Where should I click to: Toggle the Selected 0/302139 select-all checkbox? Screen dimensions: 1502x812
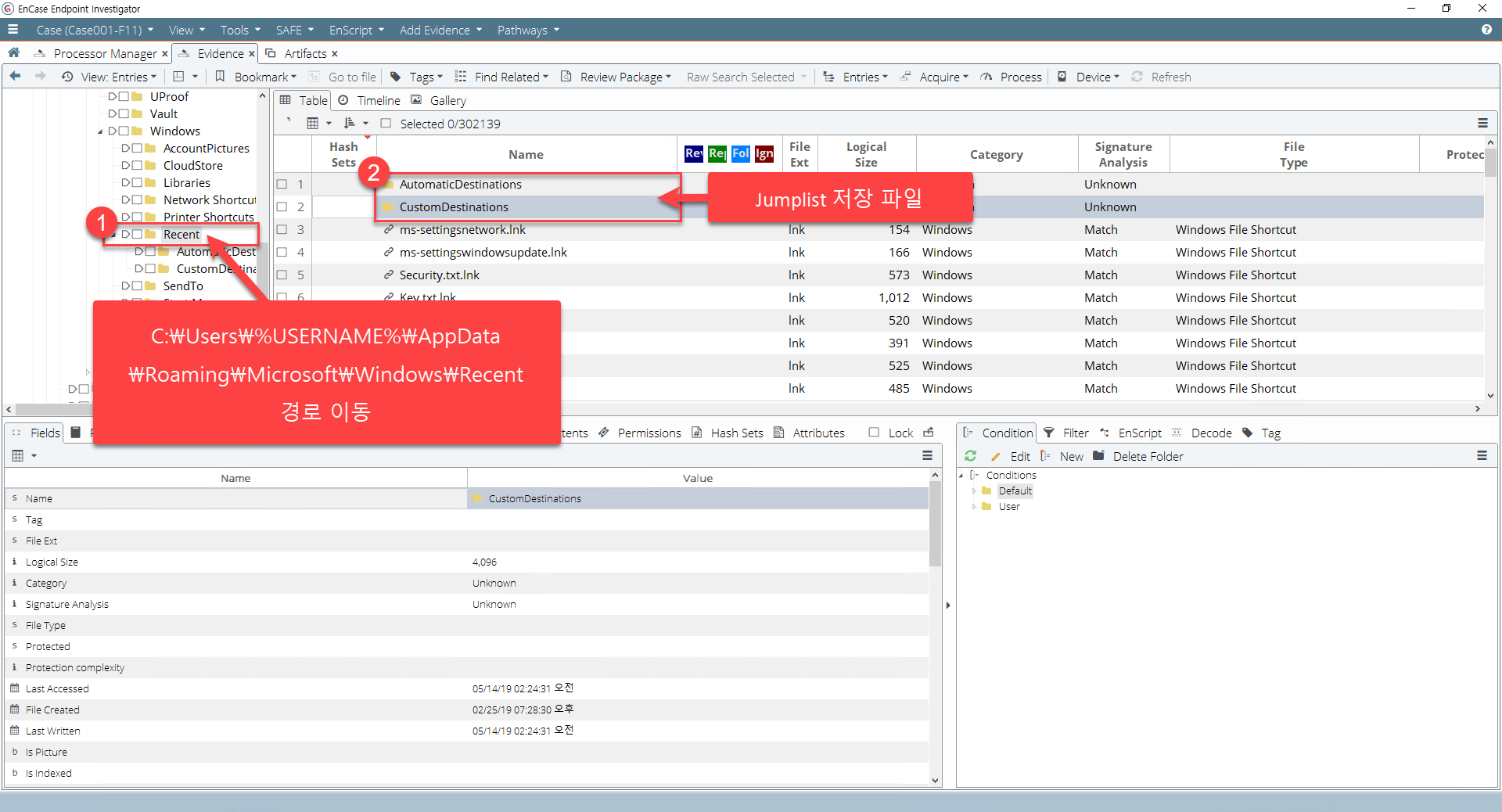pyautogui.click(x=386, y=124)
